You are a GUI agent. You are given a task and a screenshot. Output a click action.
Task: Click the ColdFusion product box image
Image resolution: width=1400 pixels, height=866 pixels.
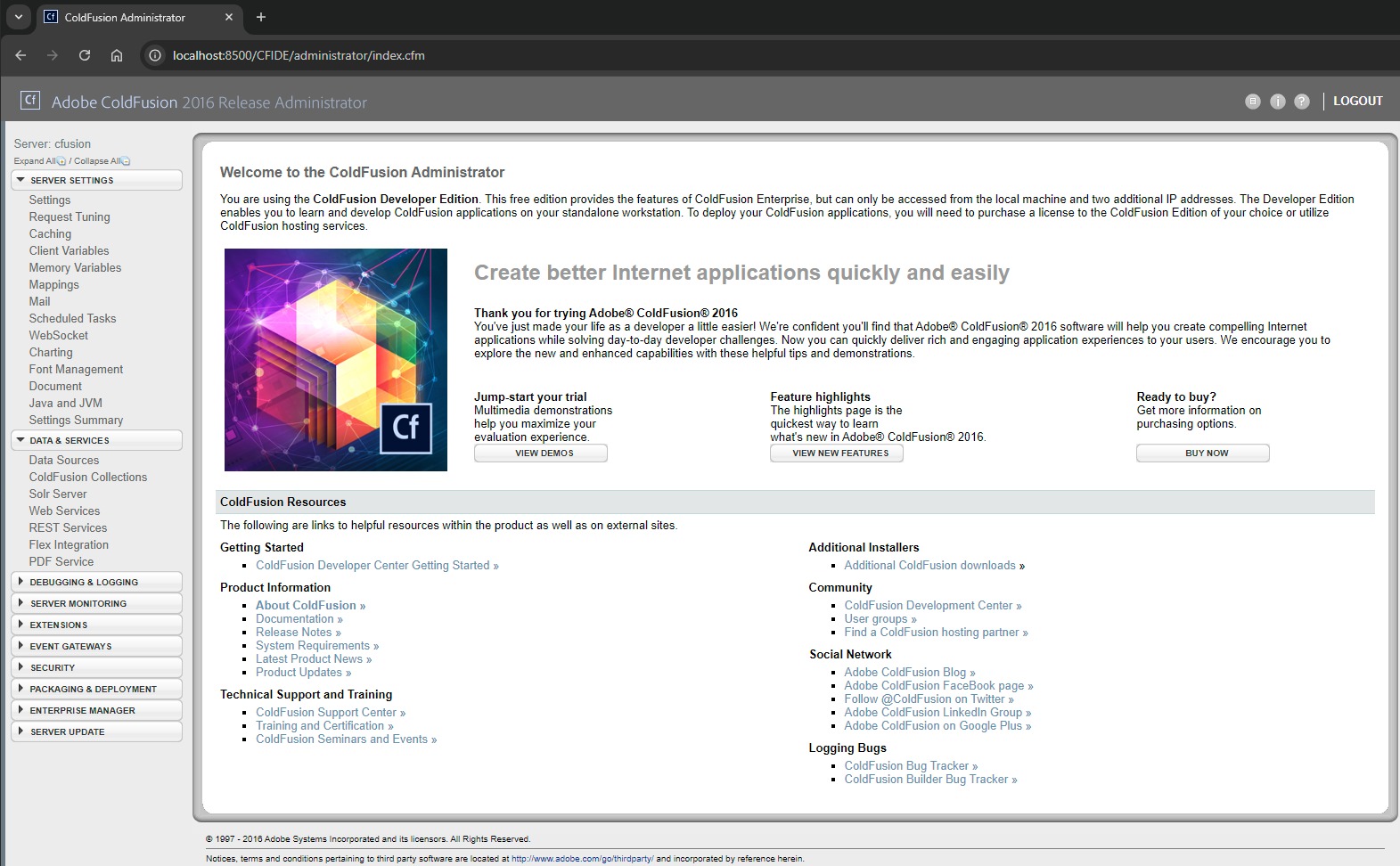(x=335, y=359)
